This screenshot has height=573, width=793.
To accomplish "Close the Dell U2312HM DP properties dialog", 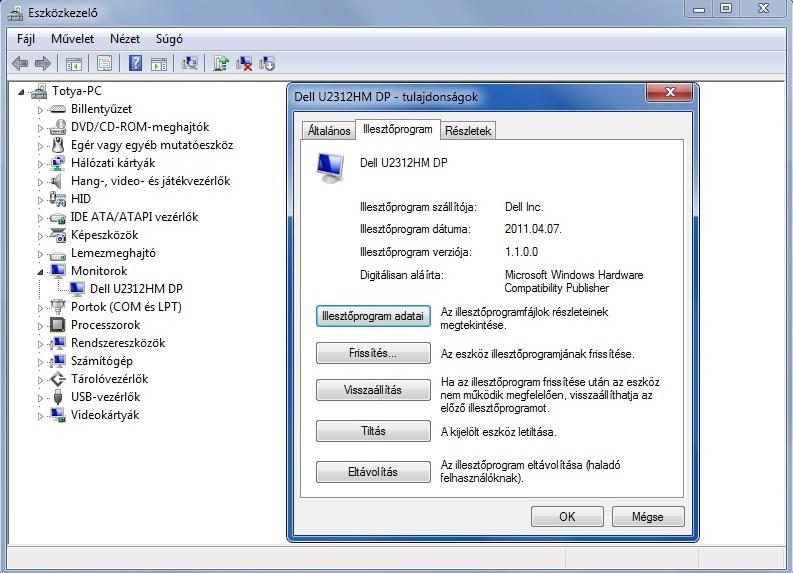I will 670,92.
